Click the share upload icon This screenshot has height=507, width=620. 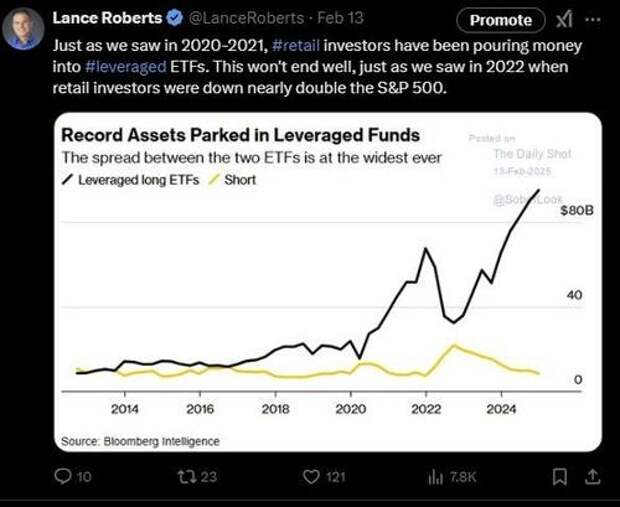[x=592, y=477]
